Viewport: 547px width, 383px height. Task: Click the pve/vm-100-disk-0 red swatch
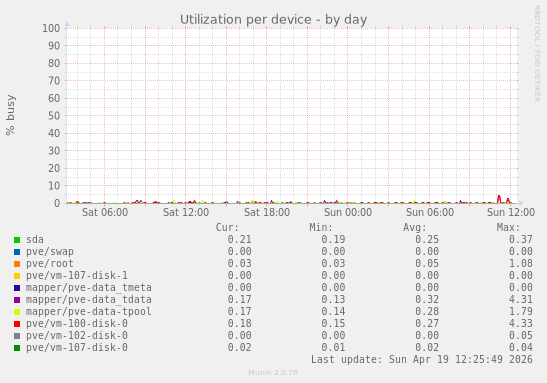click(17, 324)
